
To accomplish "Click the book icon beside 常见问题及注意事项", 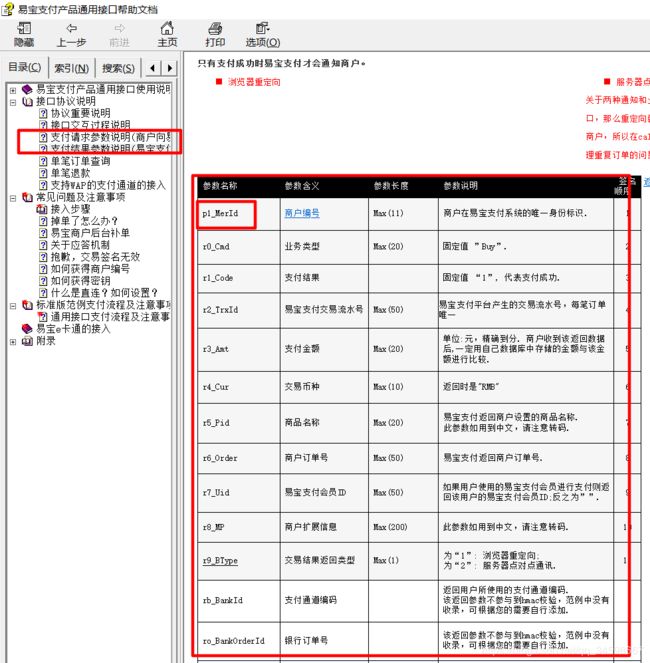I will [x=27, y=197].
